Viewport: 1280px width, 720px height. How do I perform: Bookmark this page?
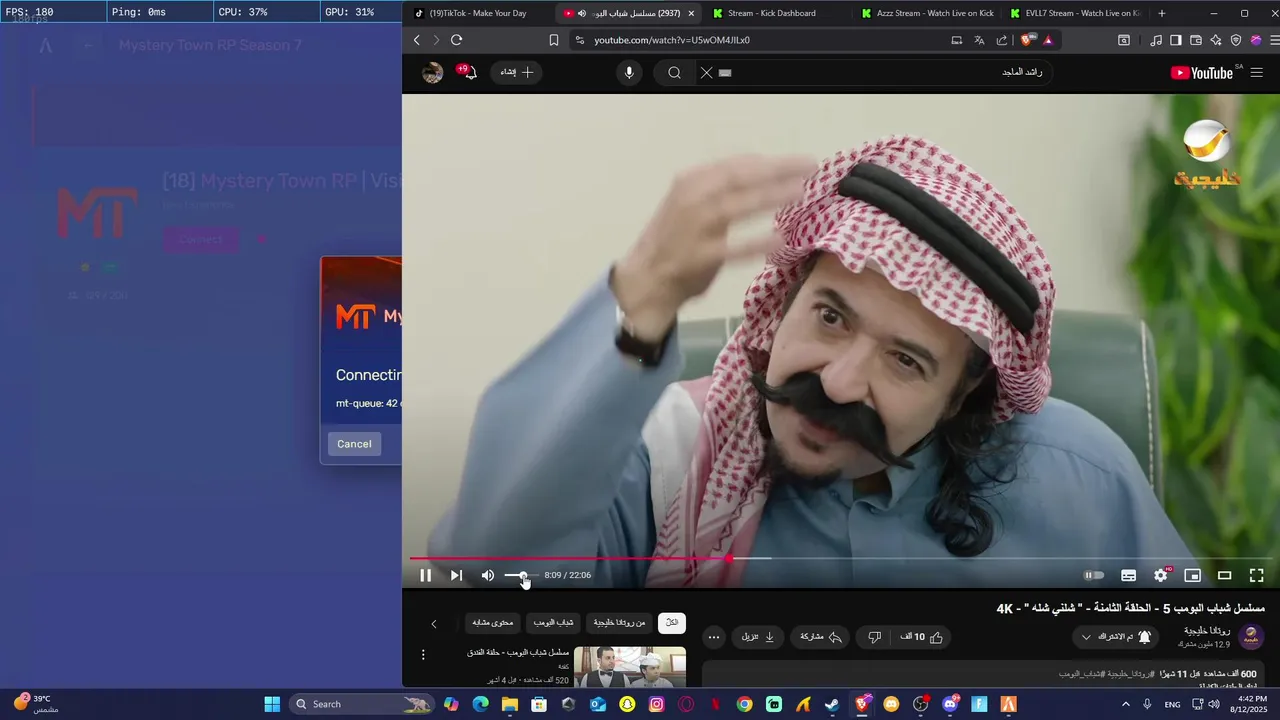click(554, 40)
